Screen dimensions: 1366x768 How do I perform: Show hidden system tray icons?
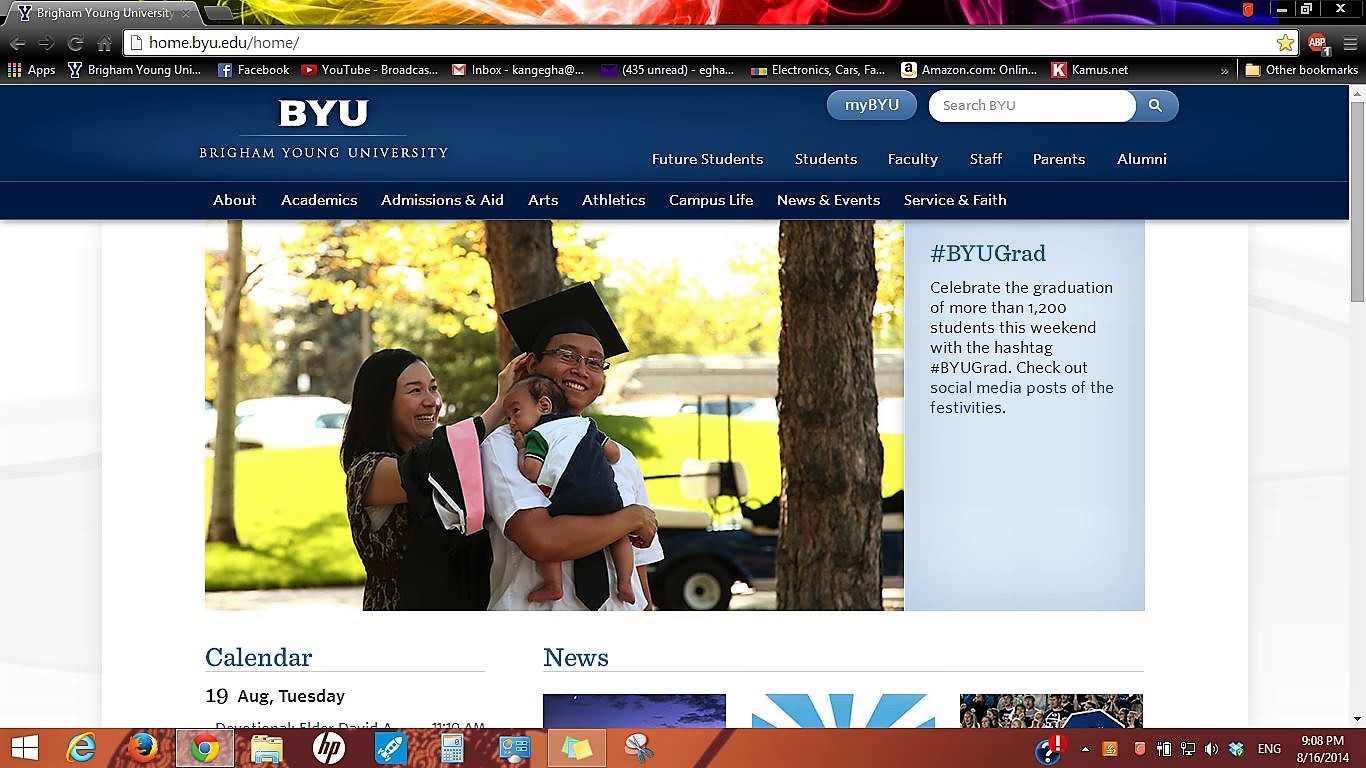1085,749
